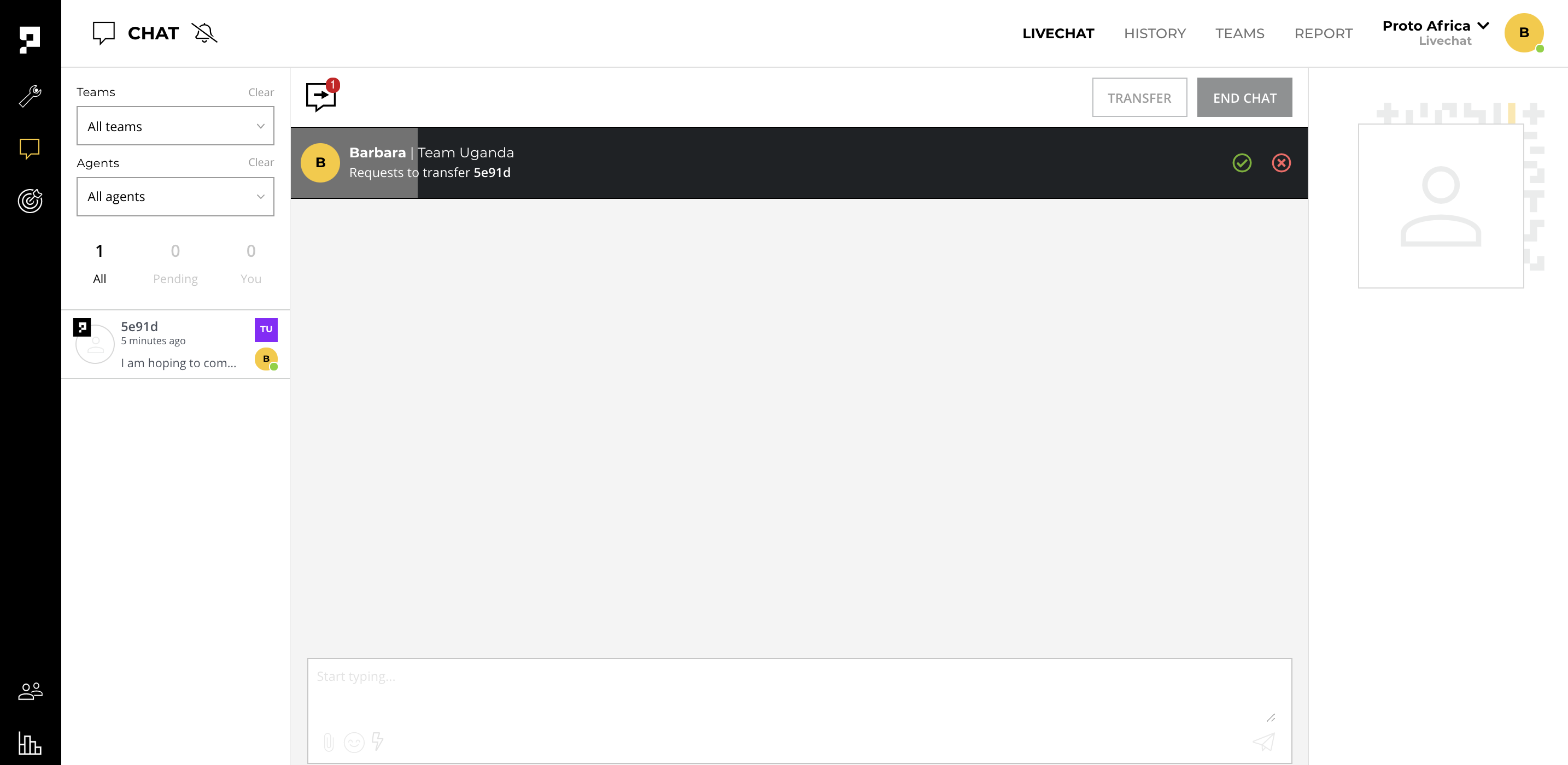Switch to TEAMS tab

click(x=1240, y=33)
